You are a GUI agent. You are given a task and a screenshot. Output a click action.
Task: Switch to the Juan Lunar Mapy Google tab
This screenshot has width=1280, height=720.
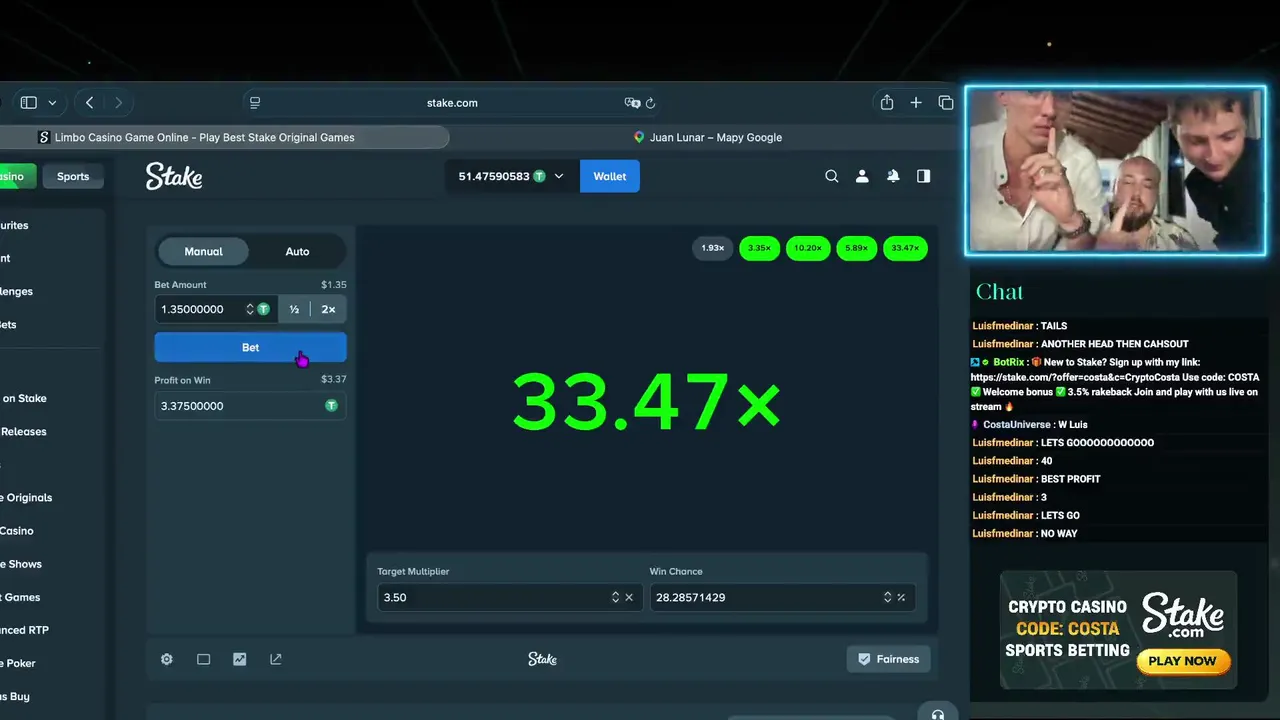(708, 137)
